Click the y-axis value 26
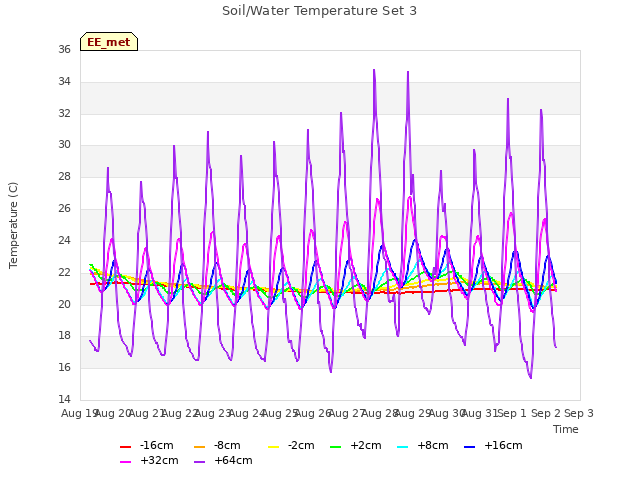Image resolution: width=640 pixels, height=480 pixels. click(64, 208)
